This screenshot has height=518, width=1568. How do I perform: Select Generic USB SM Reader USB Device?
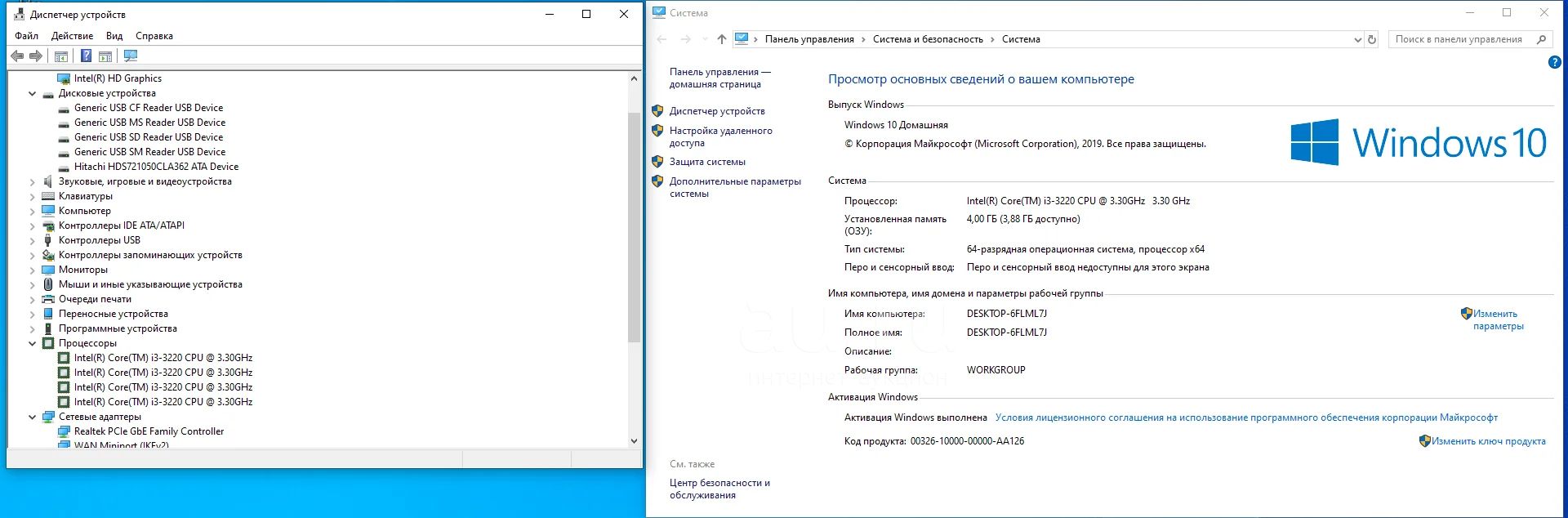click(x=149, y=152)
